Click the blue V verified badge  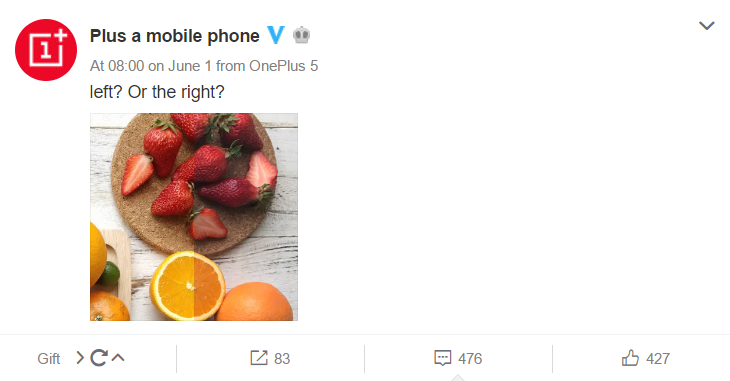[276, 35]
